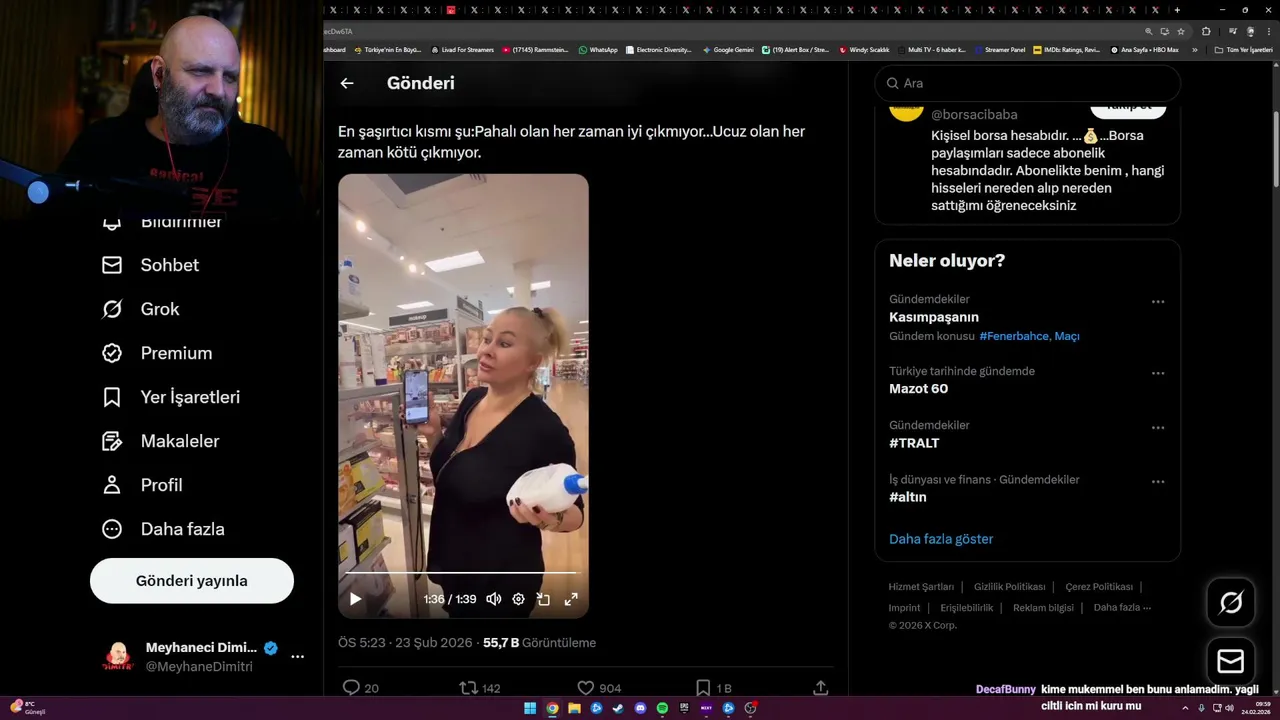Open the Google Gemini bookmark
Viewport: 1280px width, 720px height.
pyautogui.click(x=728, y=49)
